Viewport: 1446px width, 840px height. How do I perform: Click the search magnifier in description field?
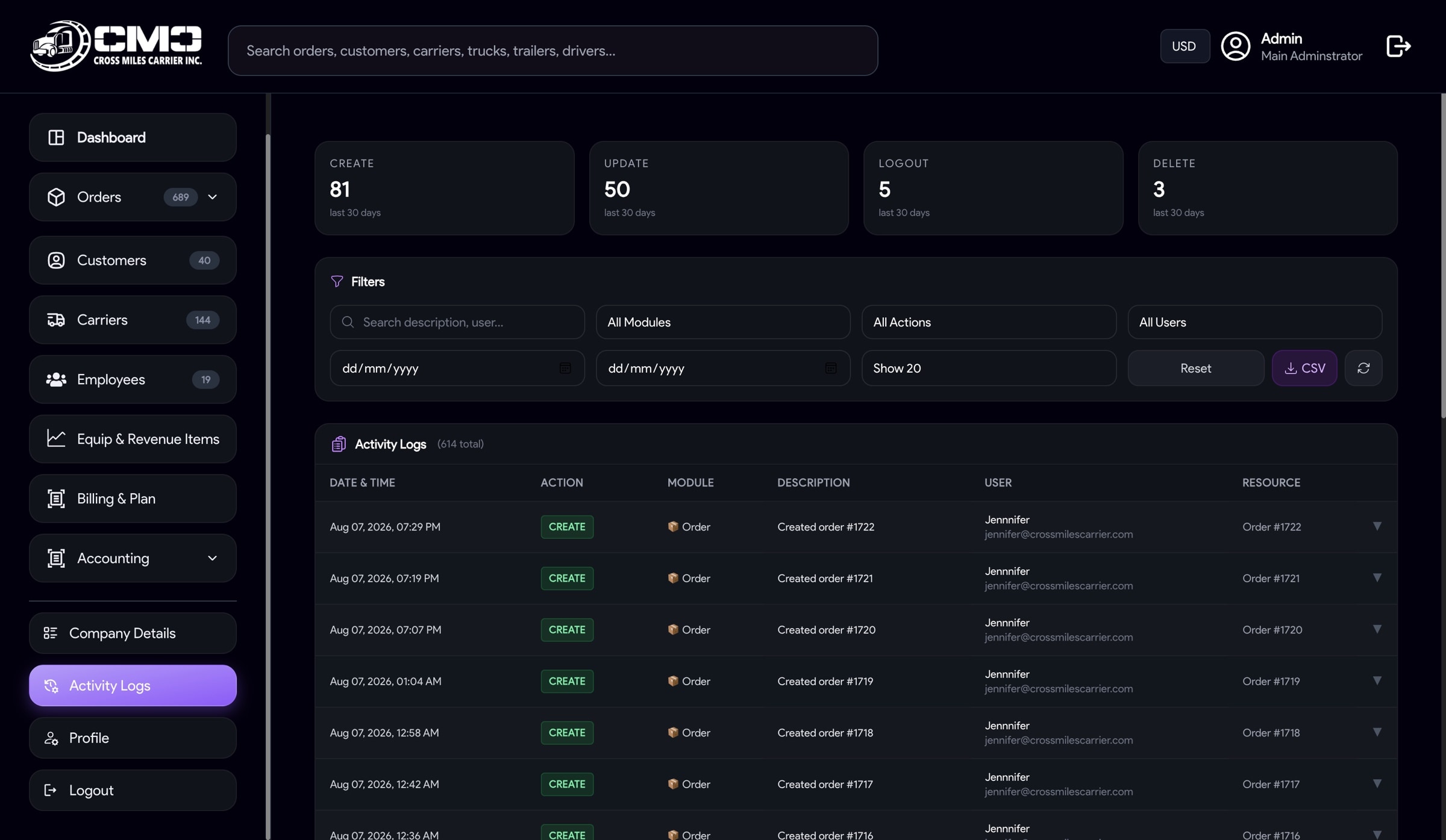tap(348, 322)
